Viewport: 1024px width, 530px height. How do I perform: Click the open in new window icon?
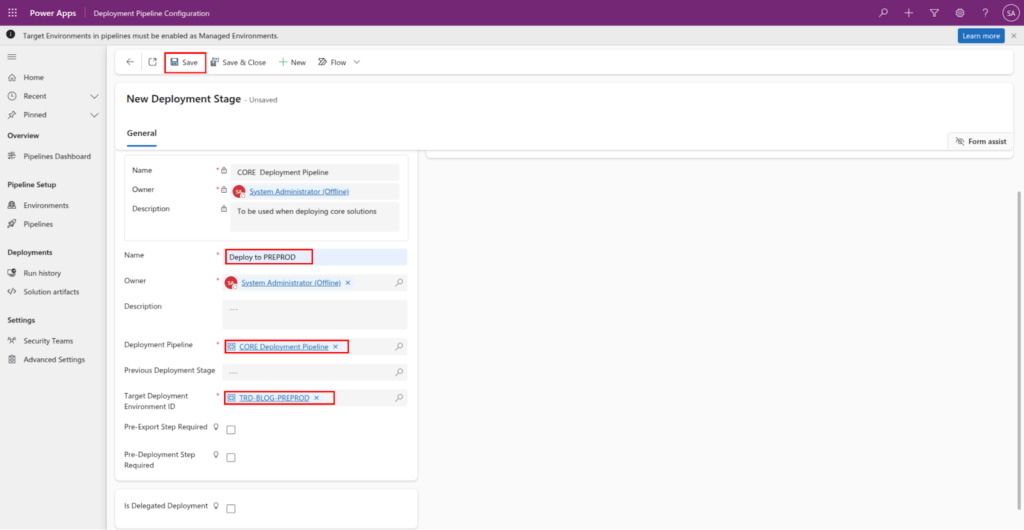(153, 62)
